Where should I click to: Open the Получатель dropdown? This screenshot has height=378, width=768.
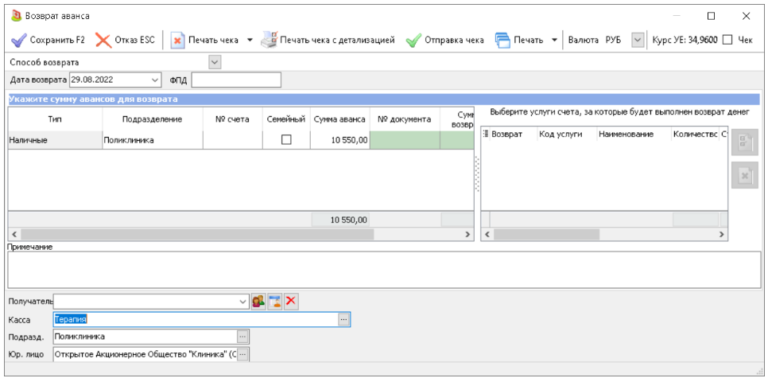(x=243, y=302)
